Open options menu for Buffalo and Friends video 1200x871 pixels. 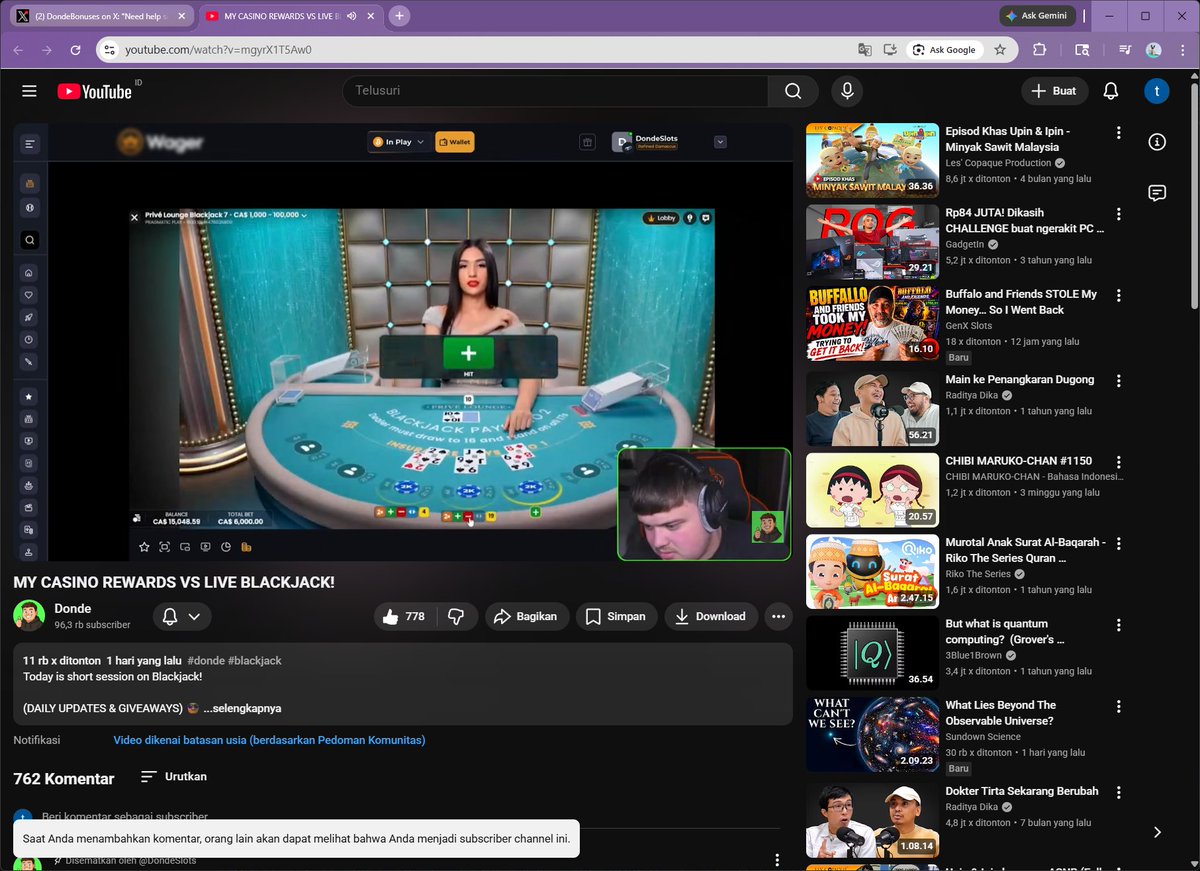coord(1119,296)
